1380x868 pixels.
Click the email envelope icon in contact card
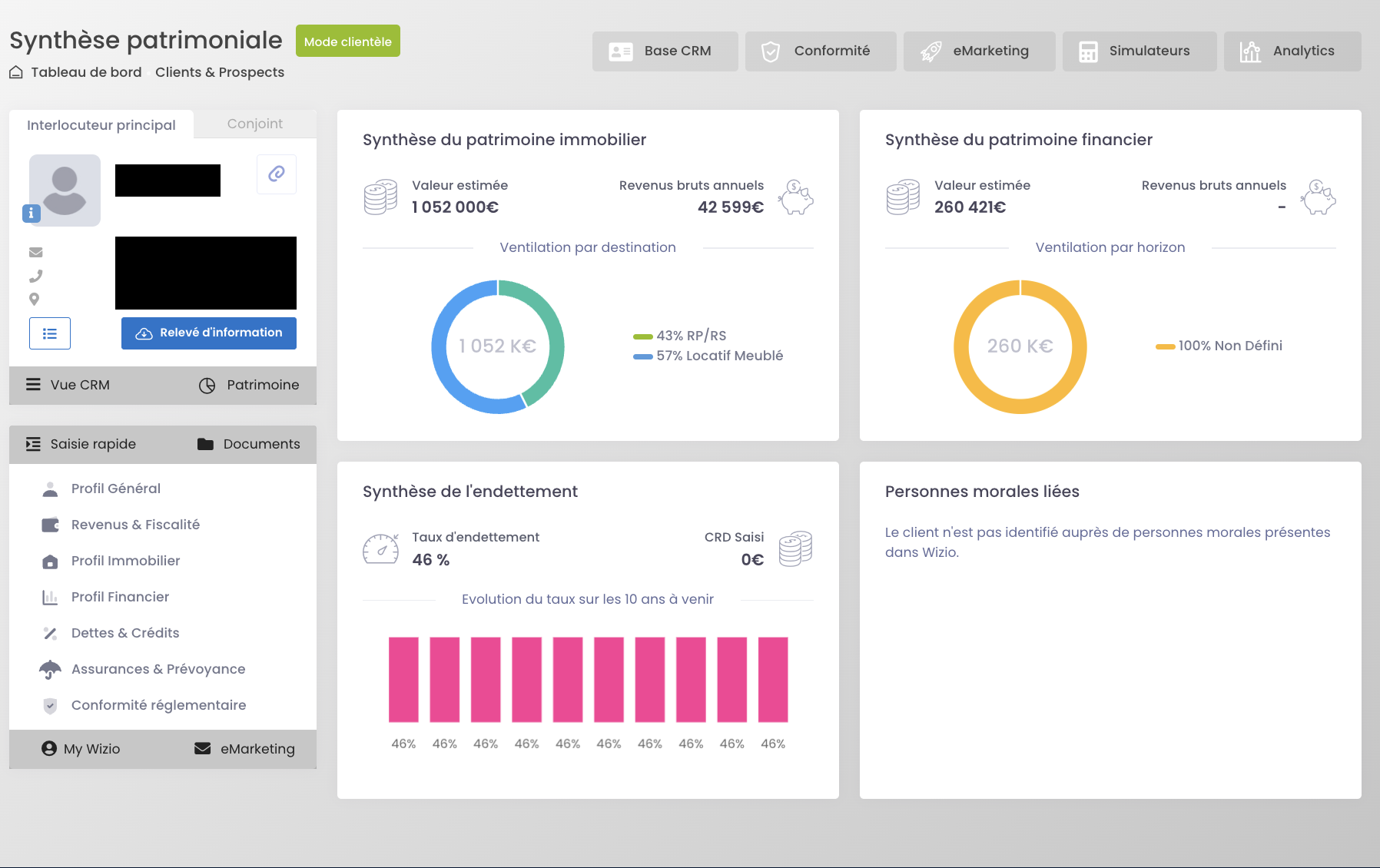tap(35, 252)
